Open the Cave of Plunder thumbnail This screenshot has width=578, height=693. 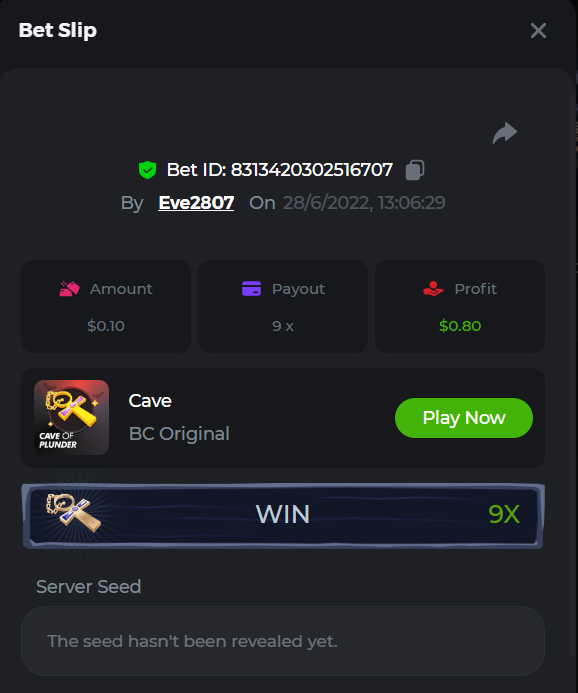(72, 417)
